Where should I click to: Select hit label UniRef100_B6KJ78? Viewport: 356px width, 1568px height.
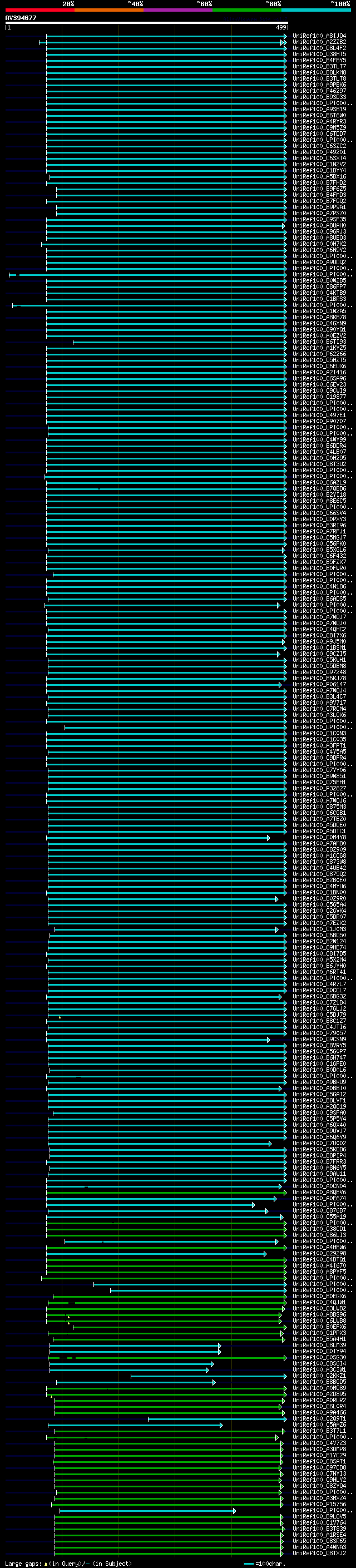pyautogui.click(x=319, y=678)
